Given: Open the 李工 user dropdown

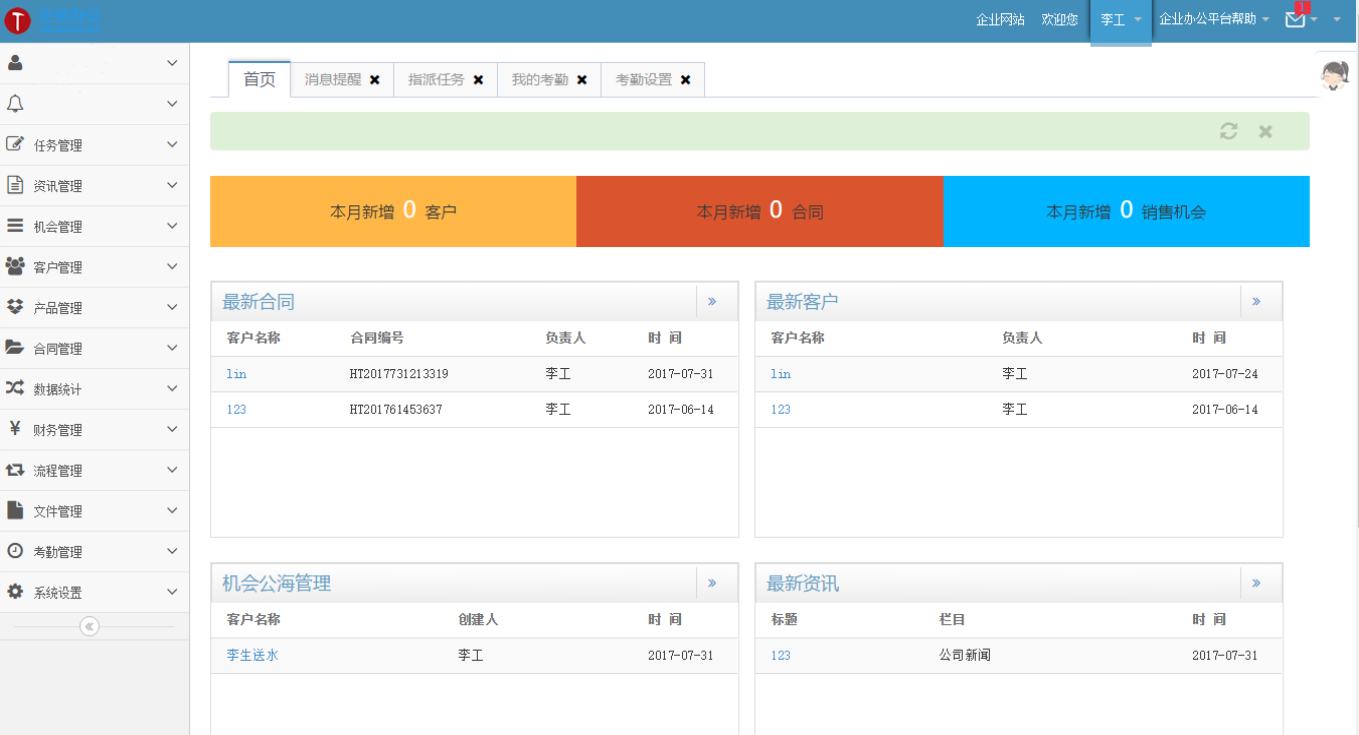Looking at the screenshot, I should click(x=1121, y=20).
